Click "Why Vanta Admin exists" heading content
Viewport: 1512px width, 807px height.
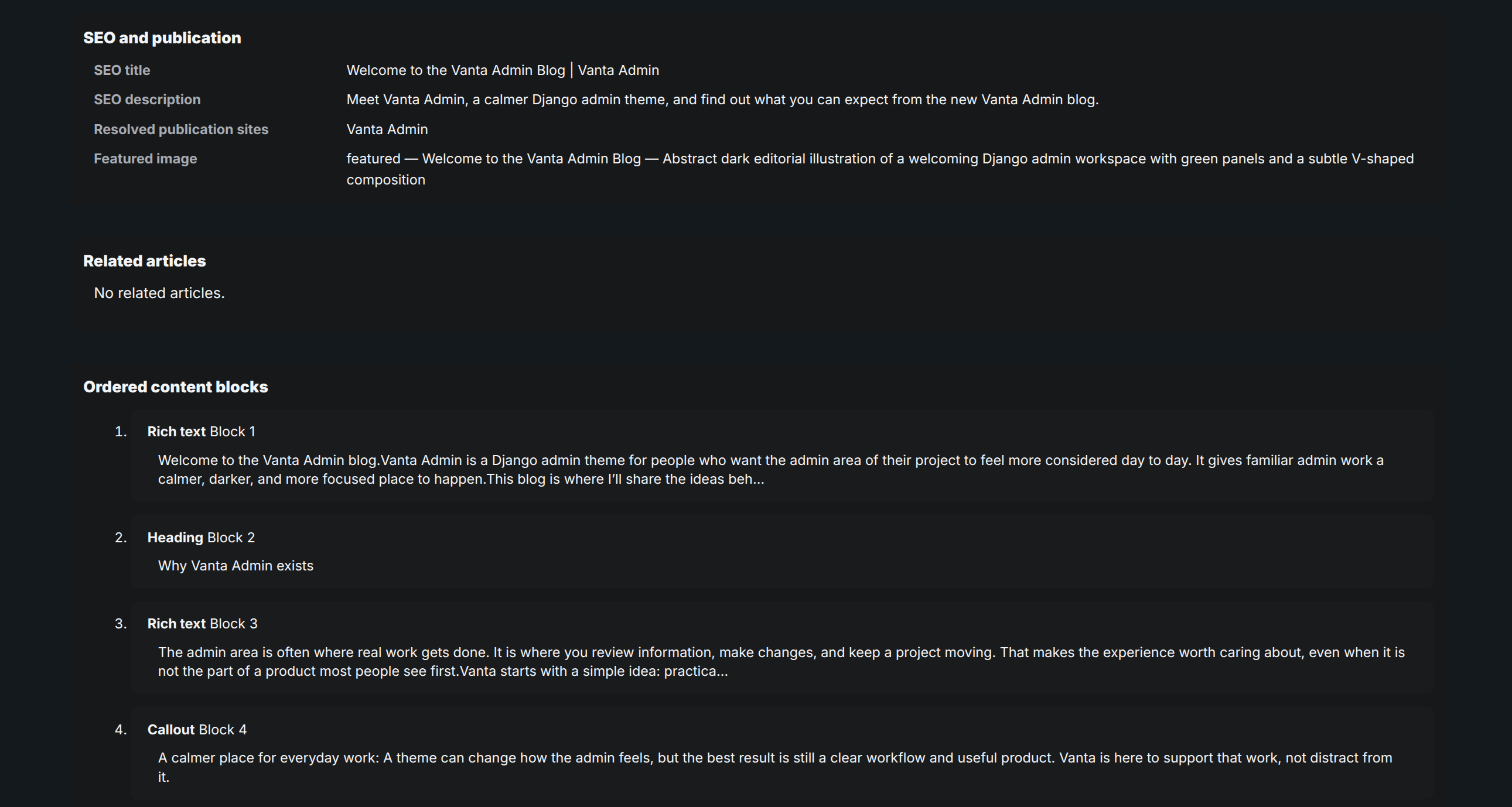pos(235,566)
